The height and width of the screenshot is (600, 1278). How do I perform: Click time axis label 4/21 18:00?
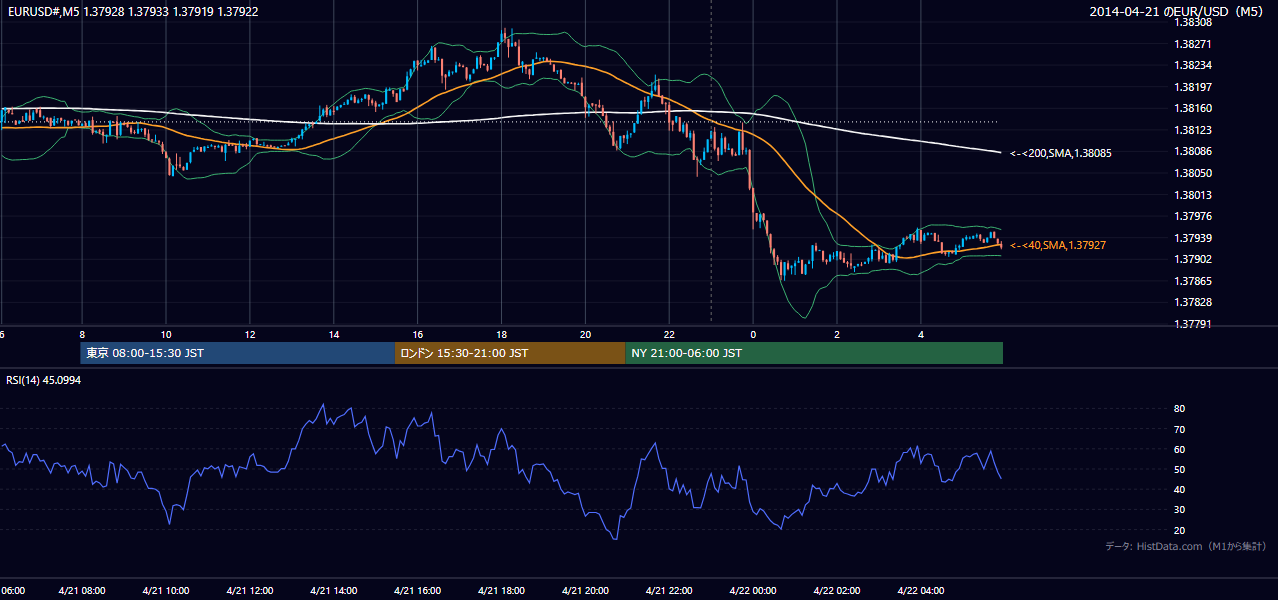click(x=502, y=591)
